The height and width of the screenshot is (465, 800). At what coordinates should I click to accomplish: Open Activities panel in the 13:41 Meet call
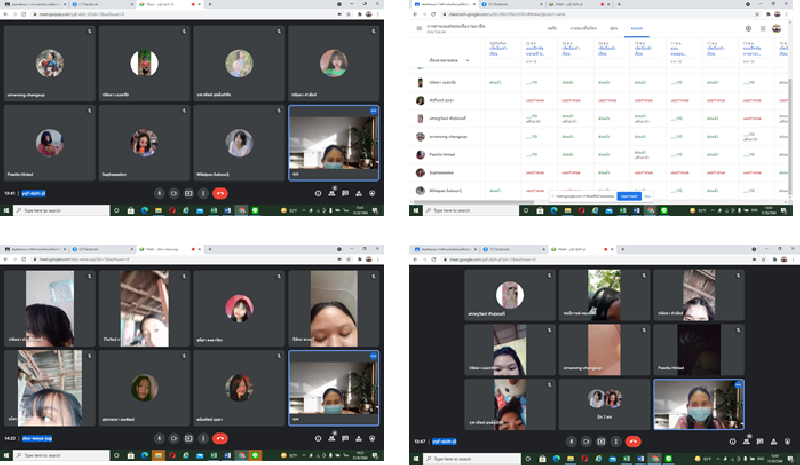point(359,193)
